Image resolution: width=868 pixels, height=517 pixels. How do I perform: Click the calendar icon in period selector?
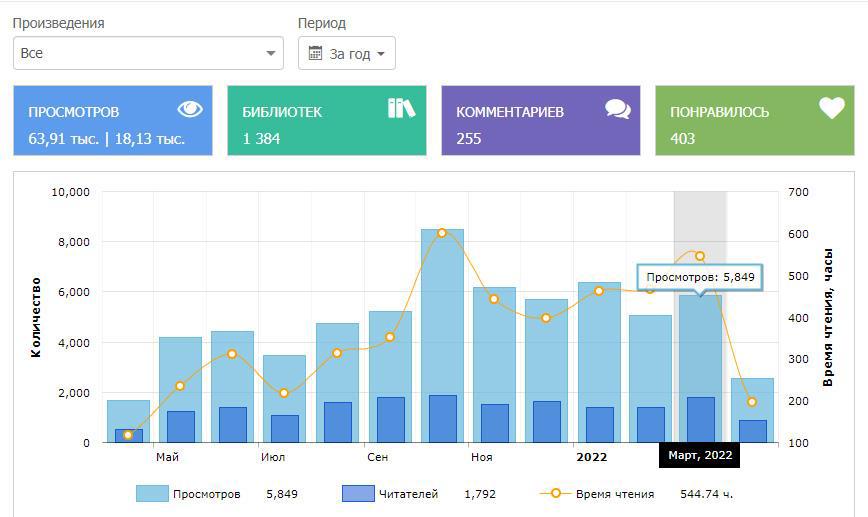tap(316, 53)
